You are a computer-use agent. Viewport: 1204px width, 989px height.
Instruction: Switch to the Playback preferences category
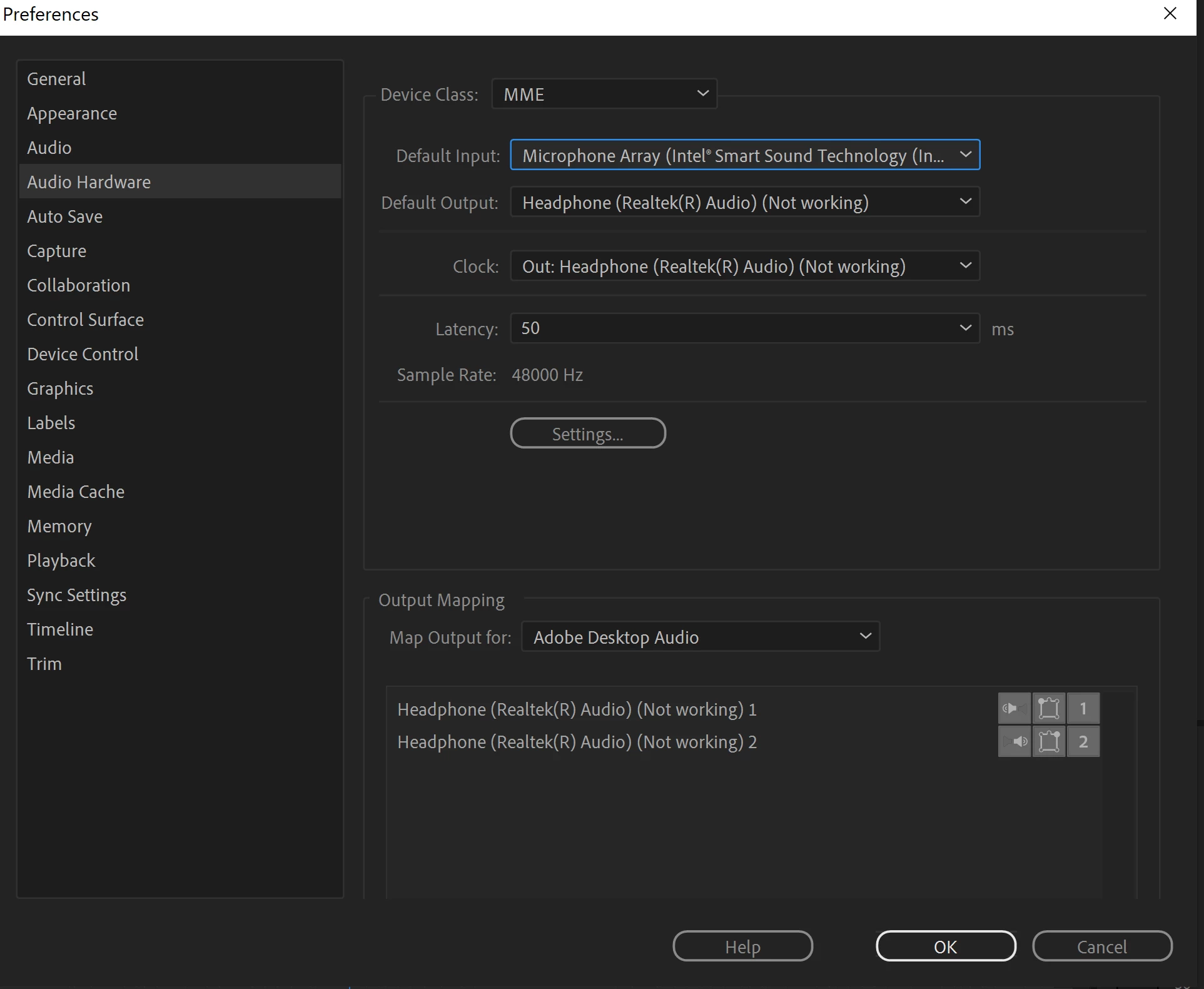click(x=61, y=560)
